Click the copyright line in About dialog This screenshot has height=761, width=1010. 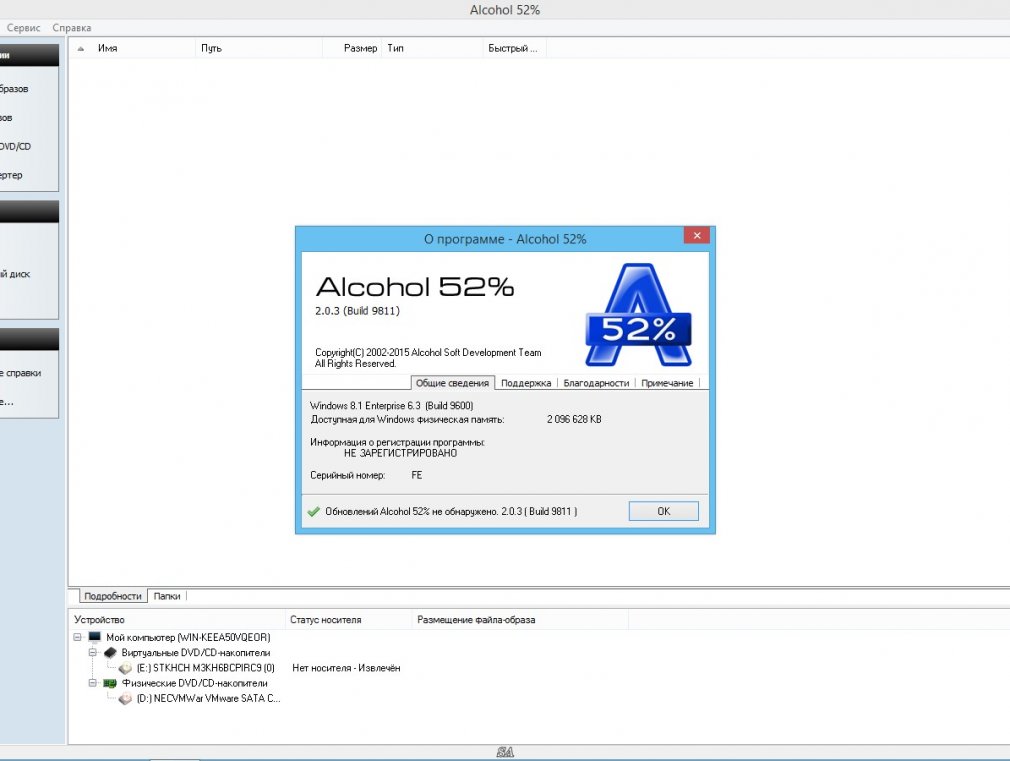click(x=428, y=352)
